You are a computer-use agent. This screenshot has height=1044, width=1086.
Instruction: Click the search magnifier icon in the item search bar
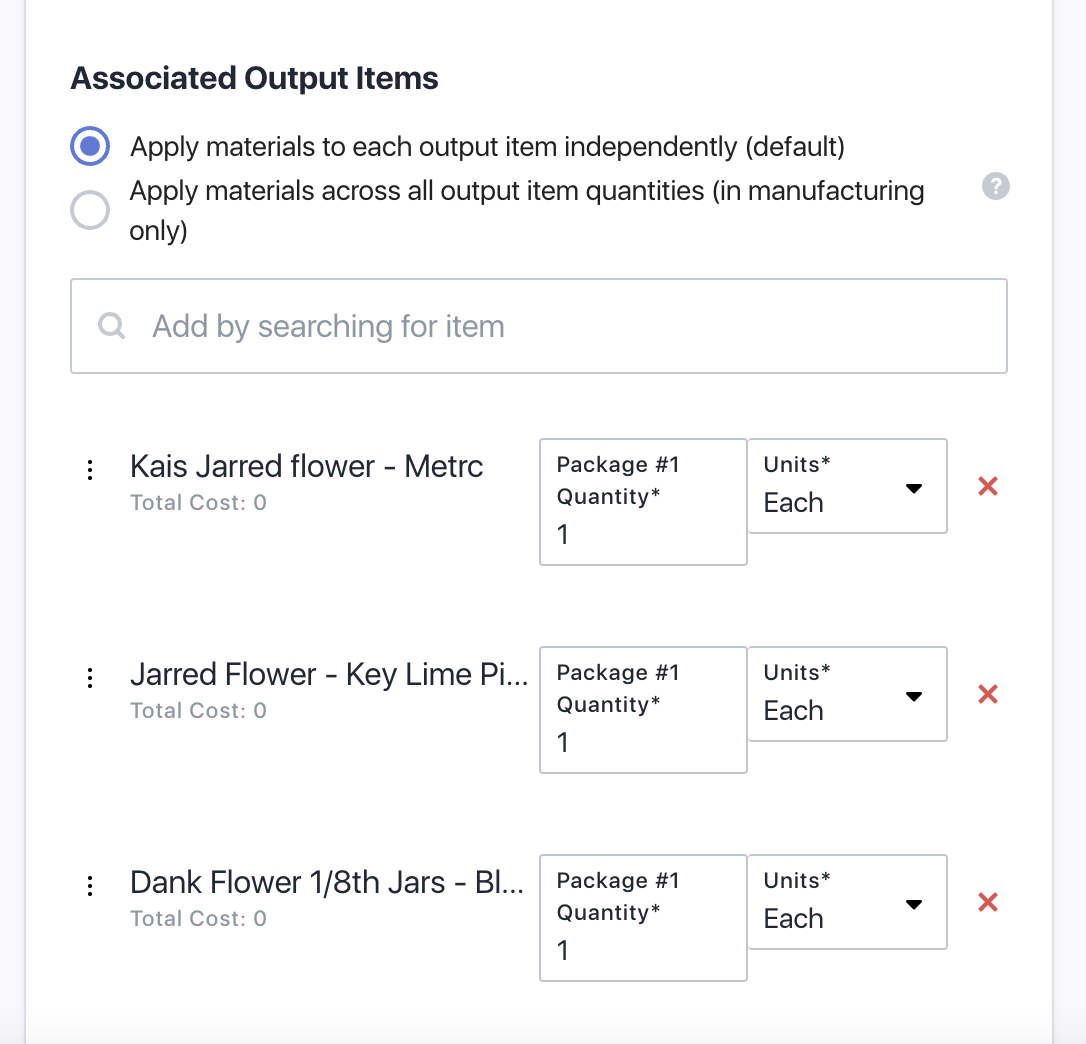[111, 326]
